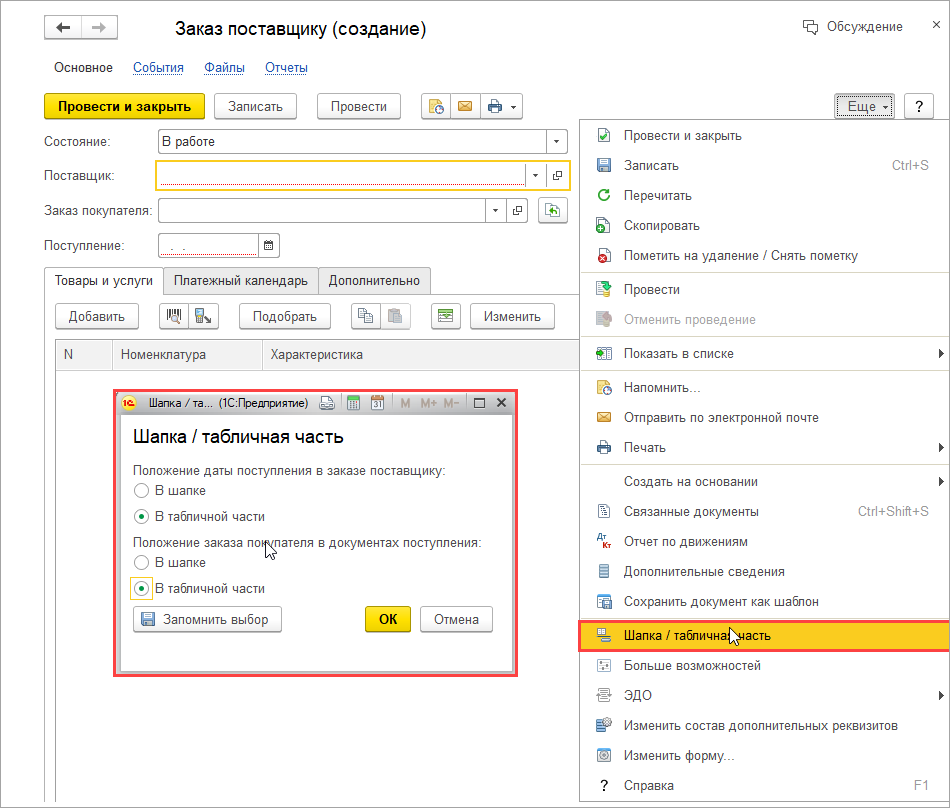Click the calendar icon in dialog titlebar
Image resolution: width=950 pixels, height=808 pixels.
click(377, 403)
